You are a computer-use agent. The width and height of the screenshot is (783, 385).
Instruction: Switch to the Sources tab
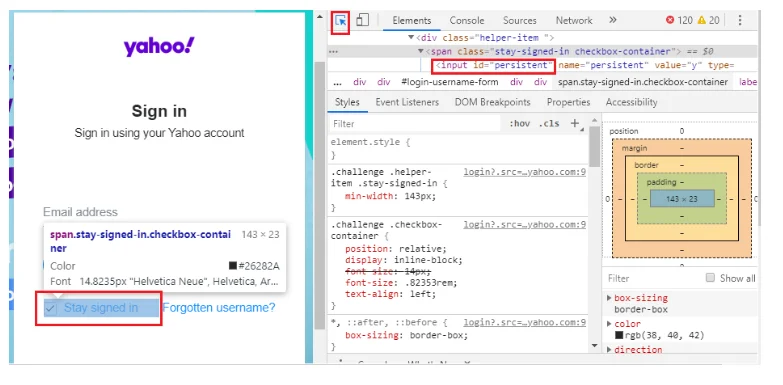click(520, 20)
